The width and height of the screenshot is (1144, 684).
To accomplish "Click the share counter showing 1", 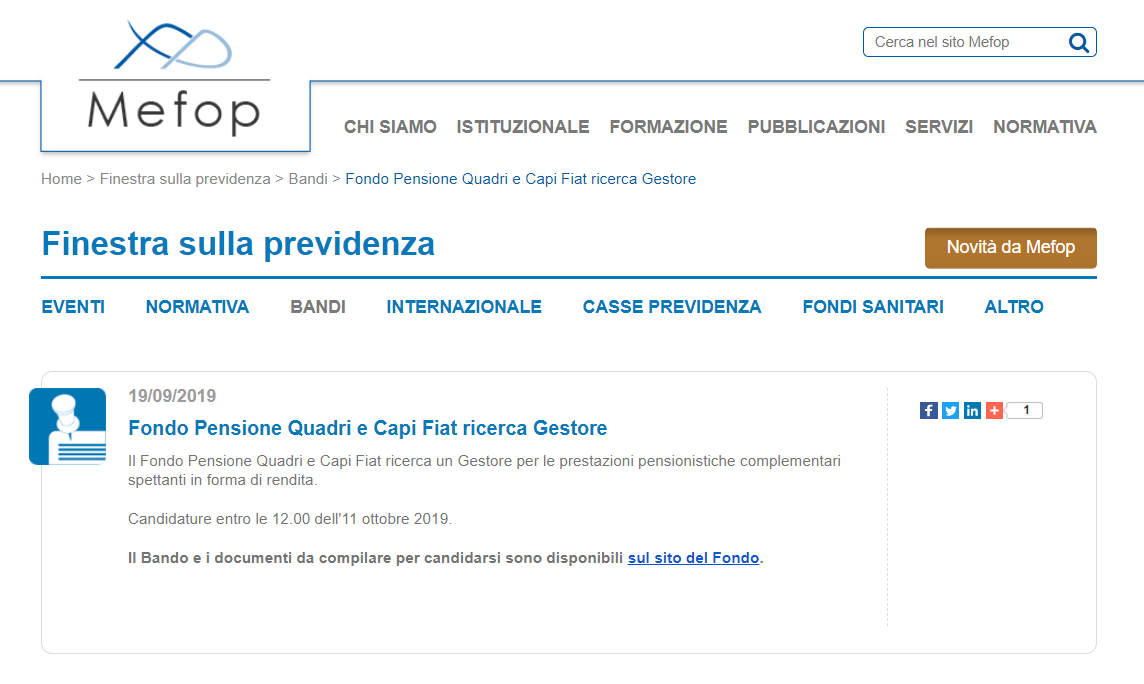I will [1025, 411].
